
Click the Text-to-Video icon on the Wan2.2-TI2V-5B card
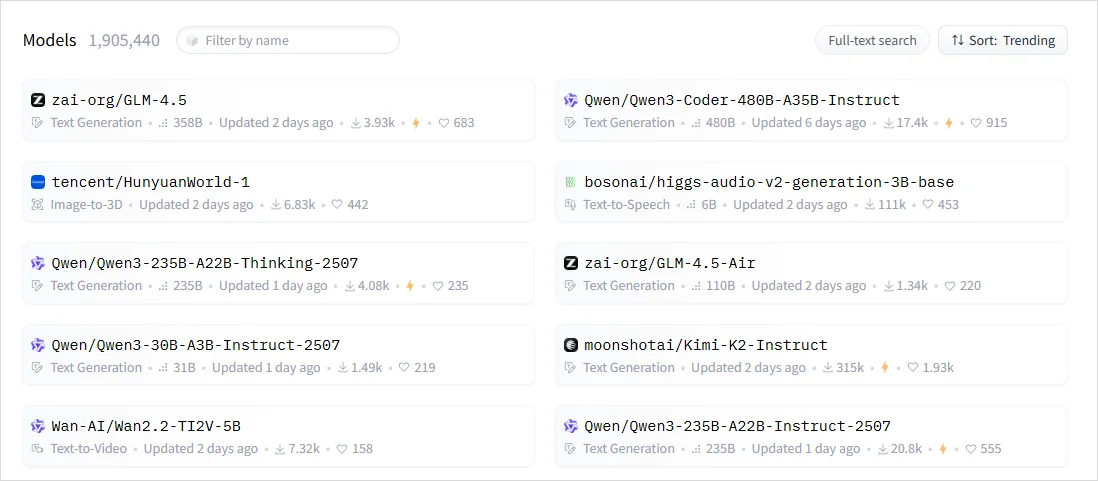tap(38, 449)
